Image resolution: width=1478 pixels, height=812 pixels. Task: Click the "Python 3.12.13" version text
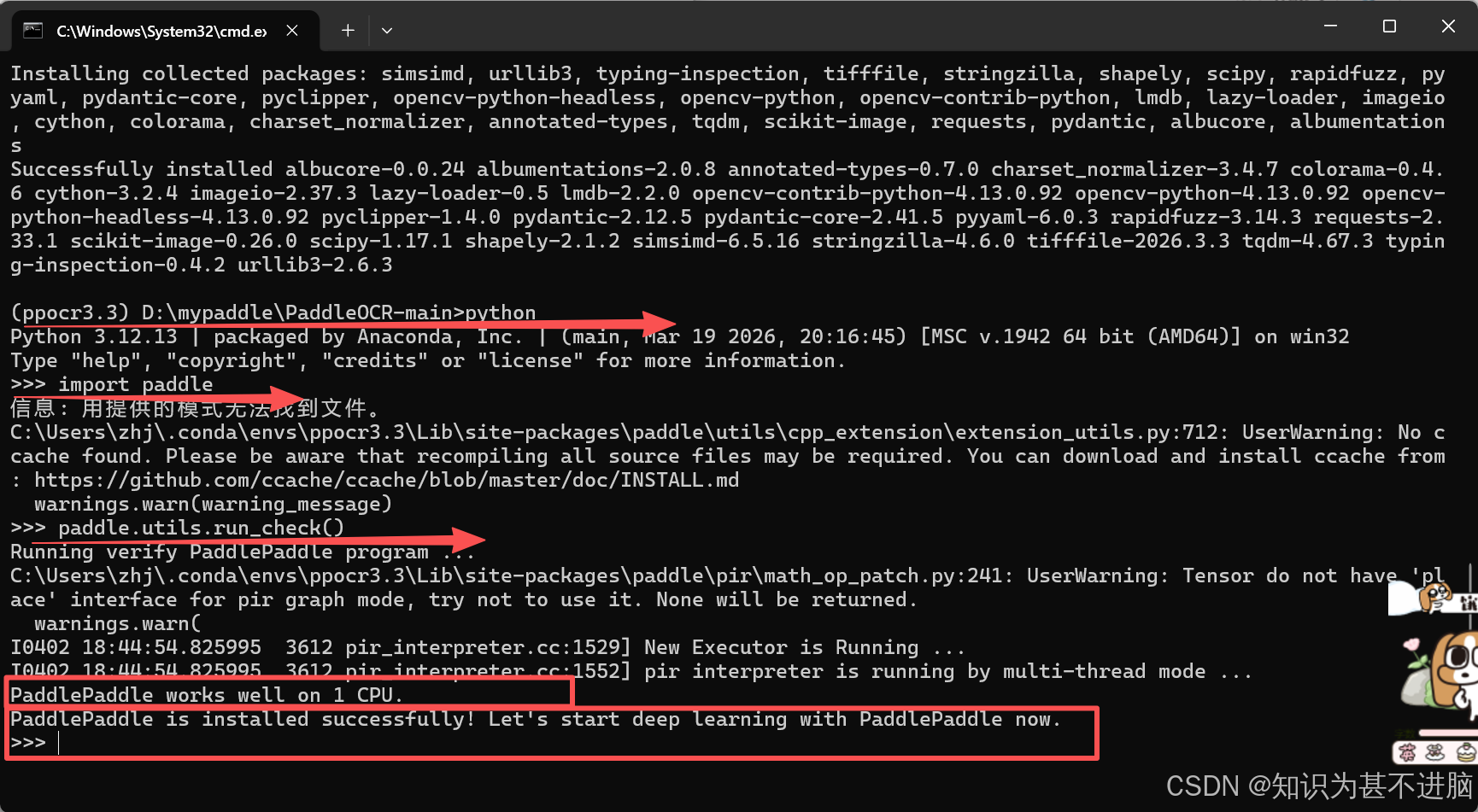point(94,336)
